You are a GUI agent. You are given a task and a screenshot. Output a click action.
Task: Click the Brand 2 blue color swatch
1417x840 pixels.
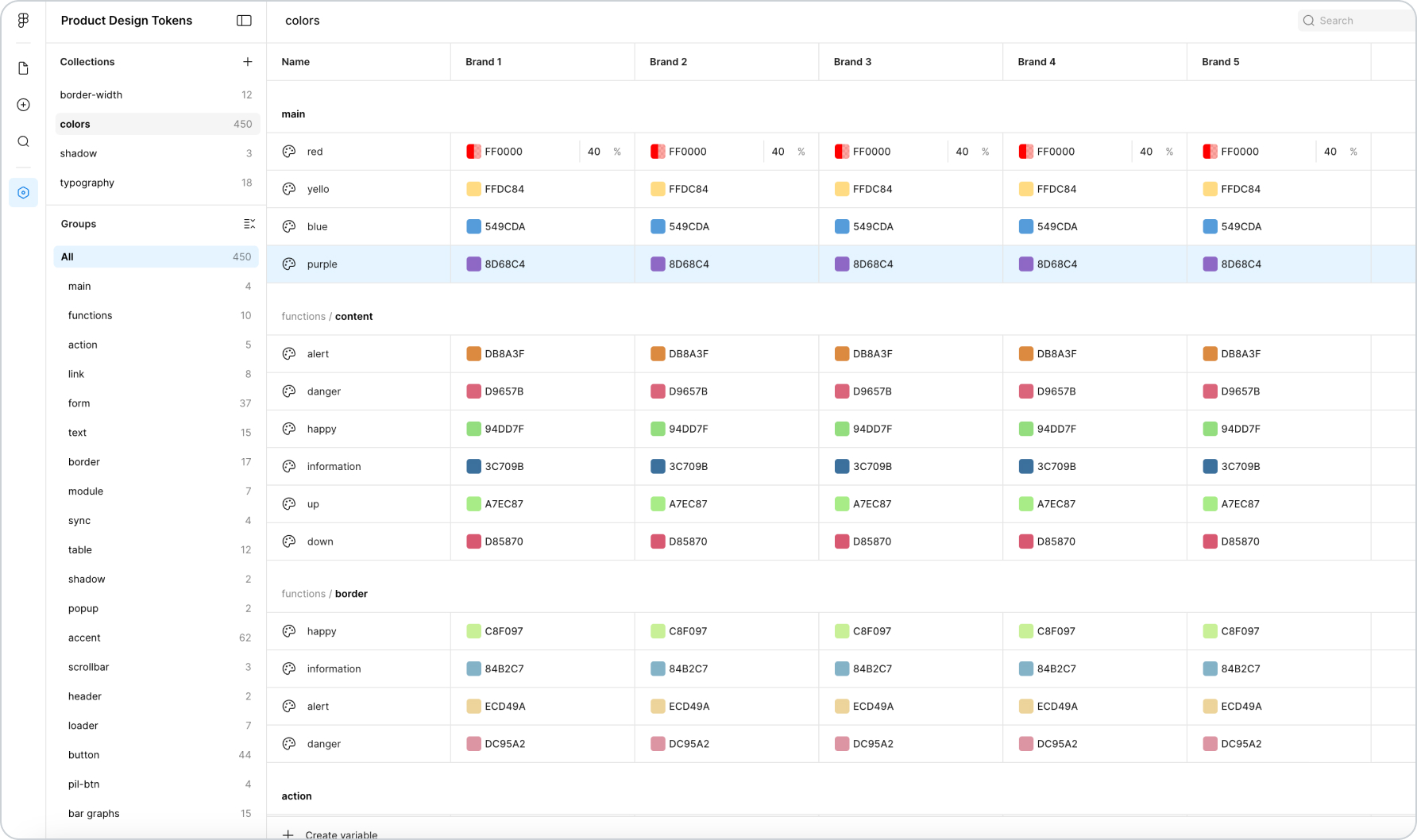(x=658, y=227)
